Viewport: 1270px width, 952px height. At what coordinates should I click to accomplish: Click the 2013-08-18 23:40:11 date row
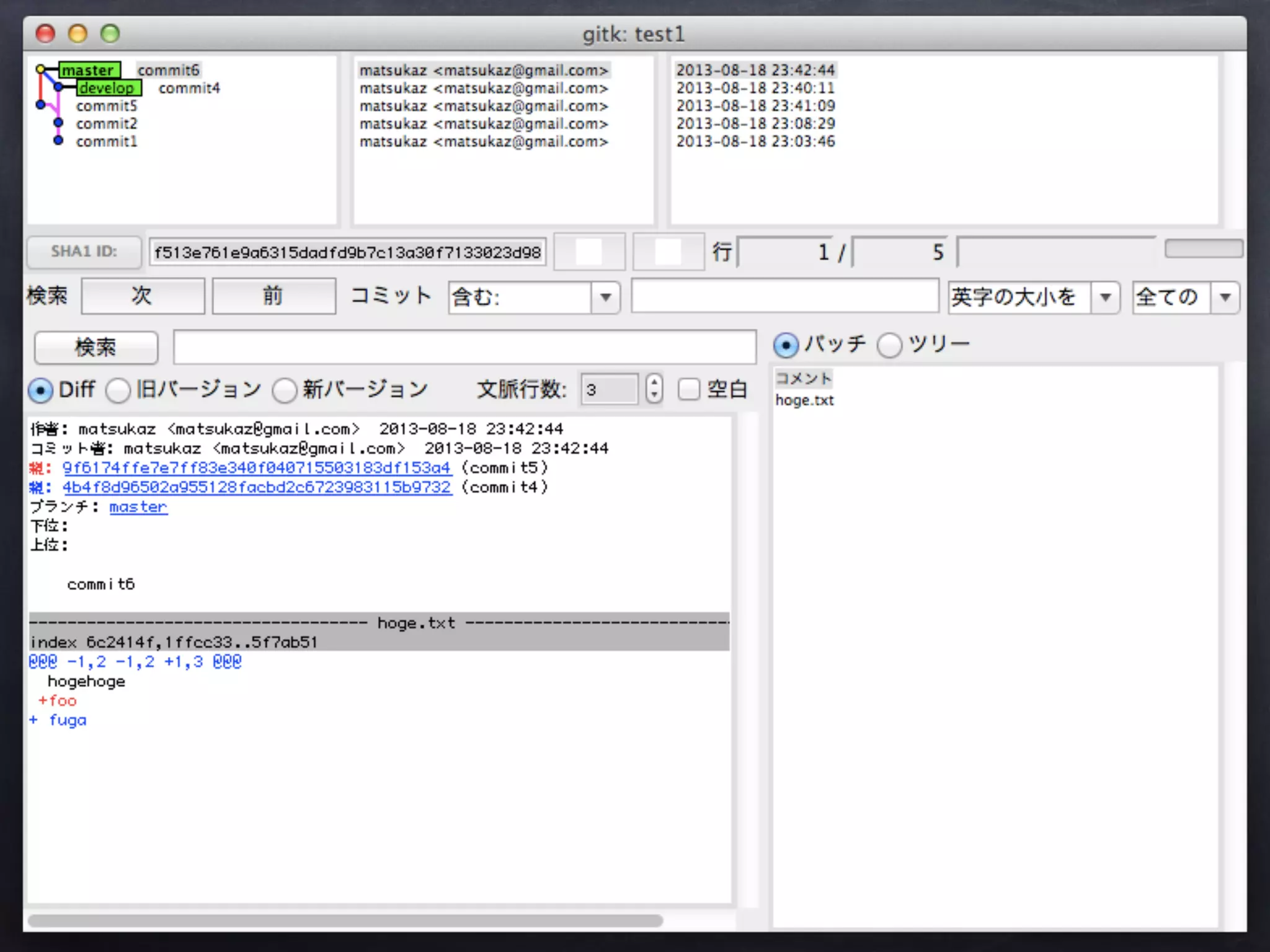[x=755, y=88]
